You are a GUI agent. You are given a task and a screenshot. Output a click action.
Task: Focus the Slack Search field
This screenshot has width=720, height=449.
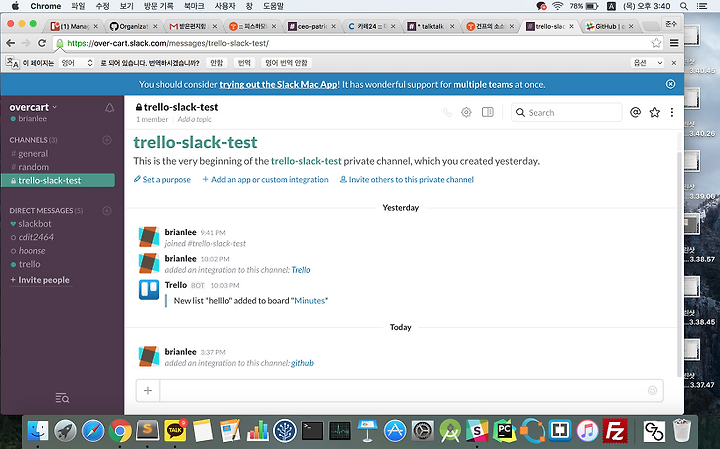(x=567, y=112)
